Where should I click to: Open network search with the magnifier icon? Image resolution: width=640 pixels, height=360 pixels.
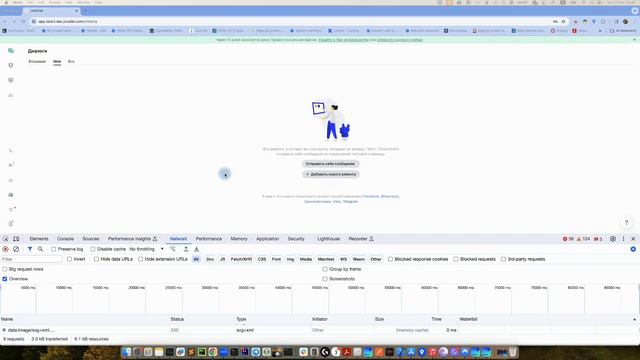40,249
